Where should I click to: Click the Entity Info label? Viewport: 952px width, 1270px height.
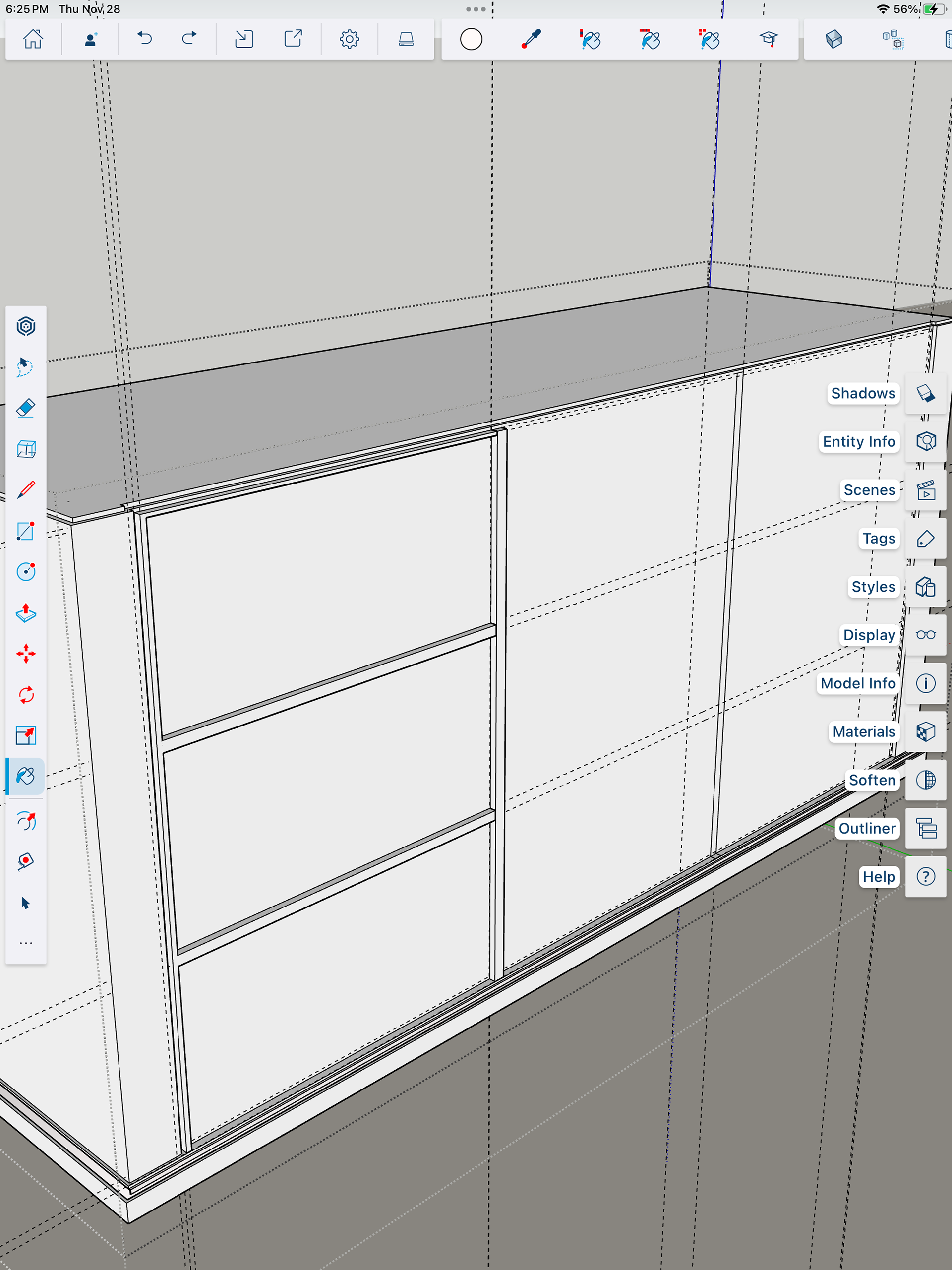click(x=858, y=441)
